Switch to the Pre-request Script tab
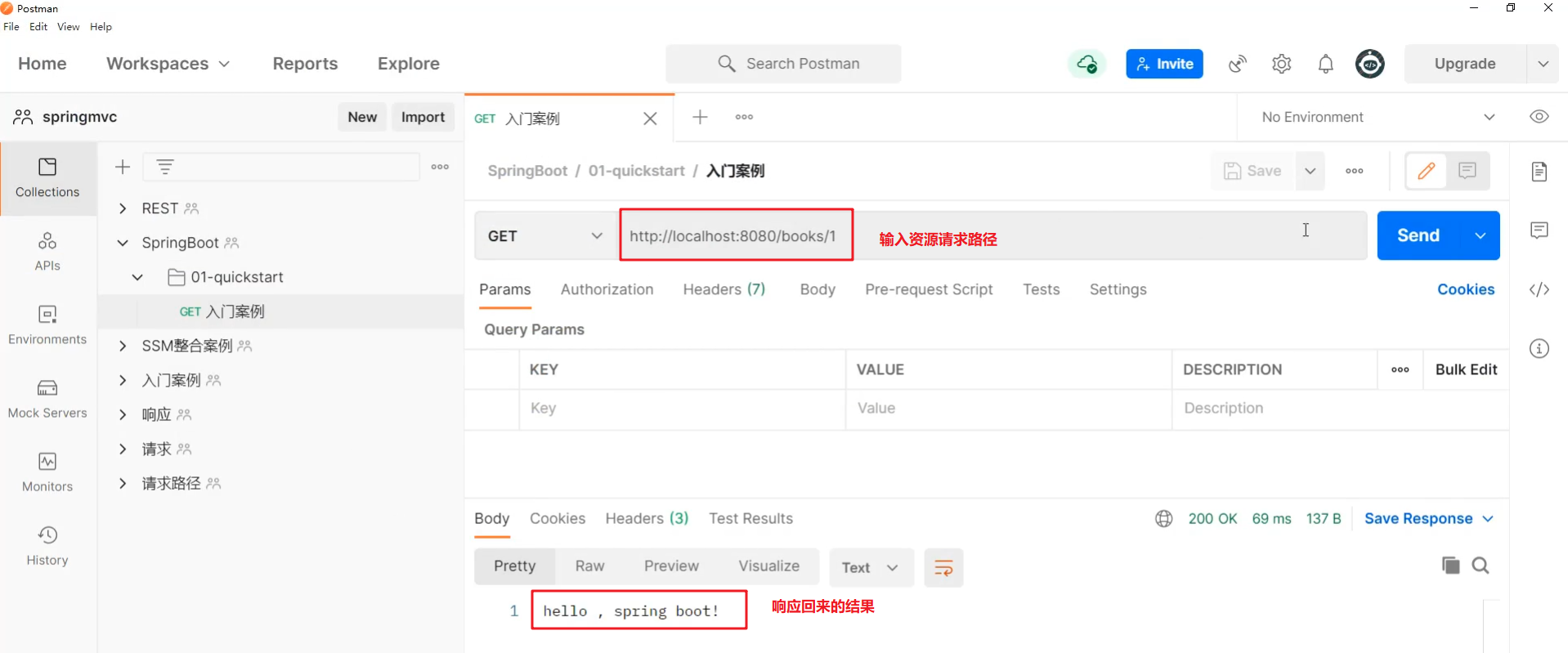Screen dimensions: 1568x653 929,289
